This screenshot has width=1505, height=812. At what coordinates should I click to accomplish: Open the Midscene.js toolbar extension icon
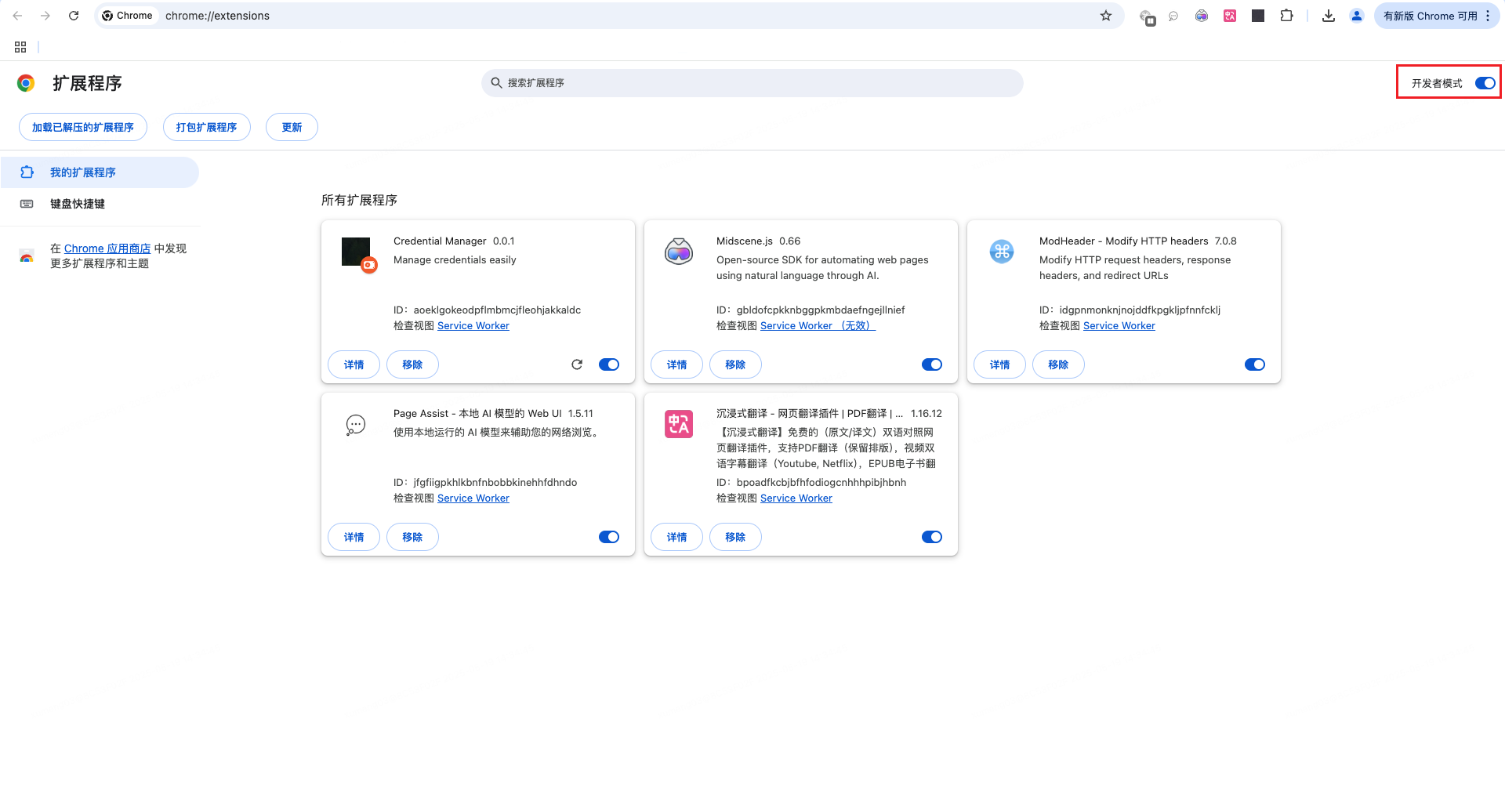[x=1202, y=16]
